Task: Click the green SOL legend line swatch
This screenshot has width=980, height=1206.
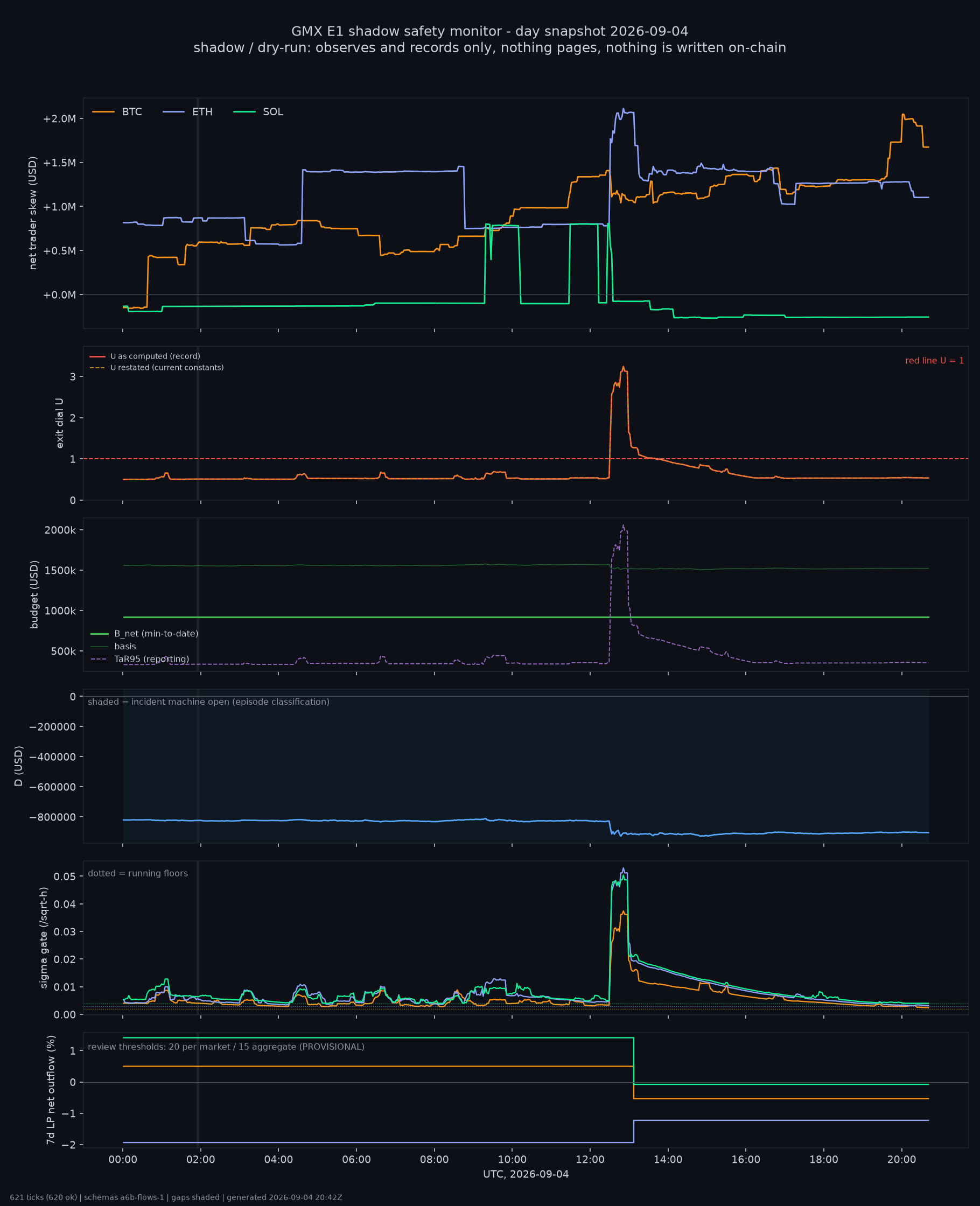Action: pyautogui.click(x=244, y=112)
